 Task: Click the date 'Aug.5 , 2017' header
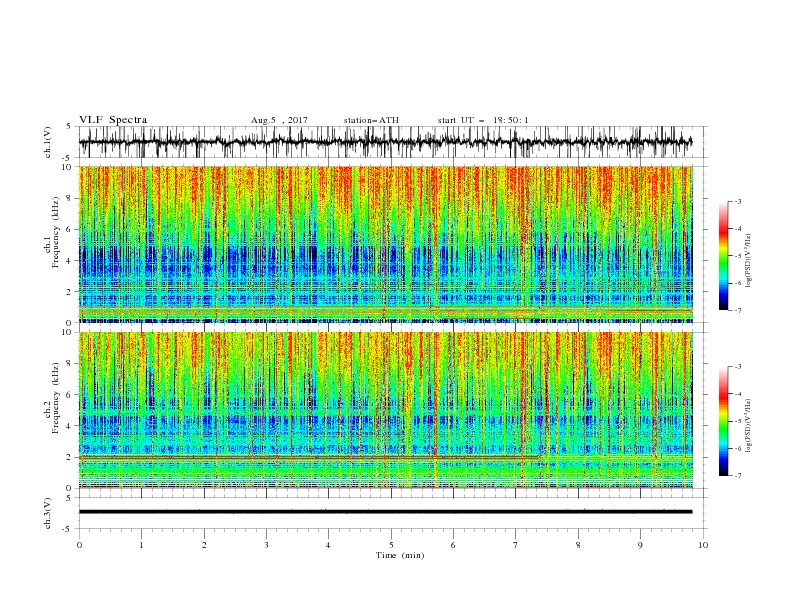(x=279, y=120)
